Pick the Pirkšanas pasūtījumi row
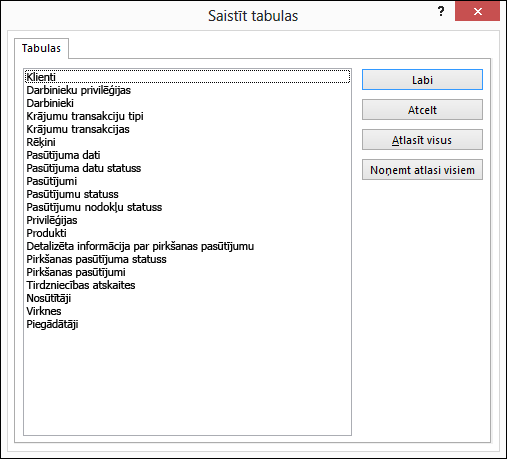 (188, 272)
